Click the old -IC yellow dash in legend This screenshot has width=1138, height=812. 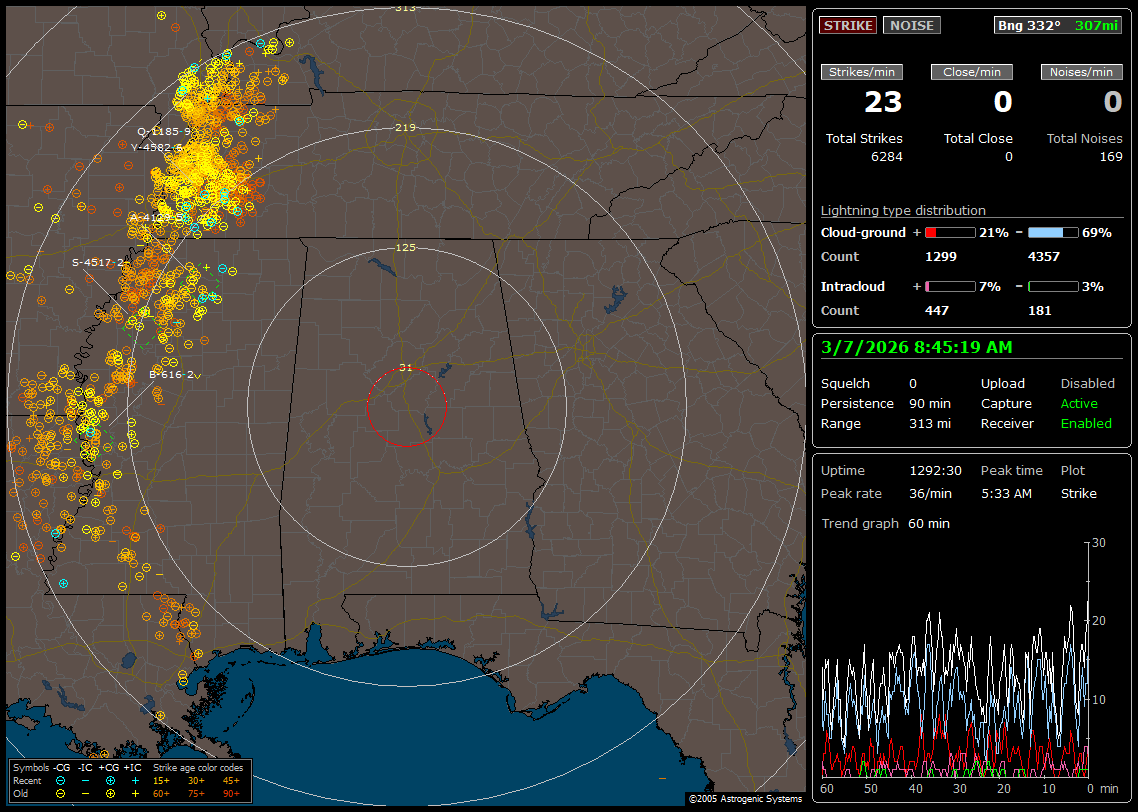click(x=85, y=793)
